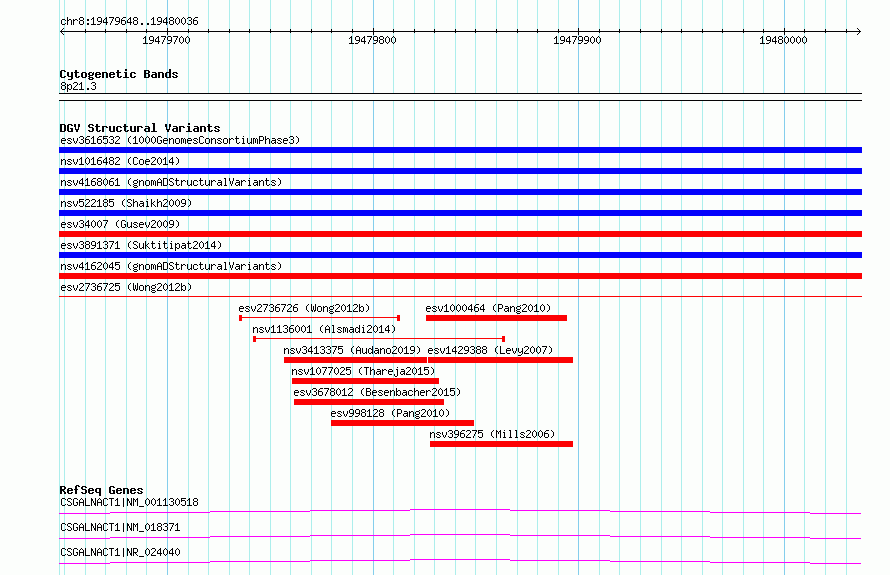Open the nsv3413375 (Audano2019) variant label
Screen dimensions: 890x575
(352, 350)
